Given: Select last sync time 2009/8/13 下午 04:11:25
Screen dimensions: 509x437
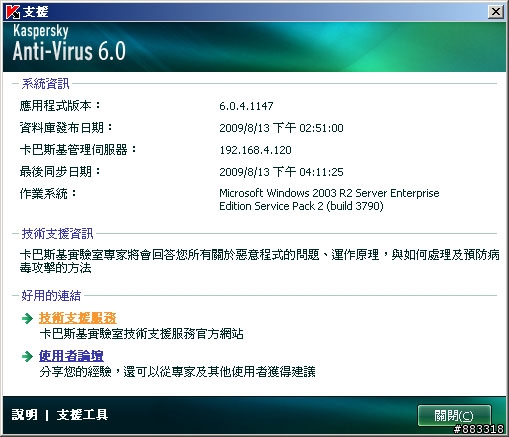Looking at the screenshot, I should point(281,172).
